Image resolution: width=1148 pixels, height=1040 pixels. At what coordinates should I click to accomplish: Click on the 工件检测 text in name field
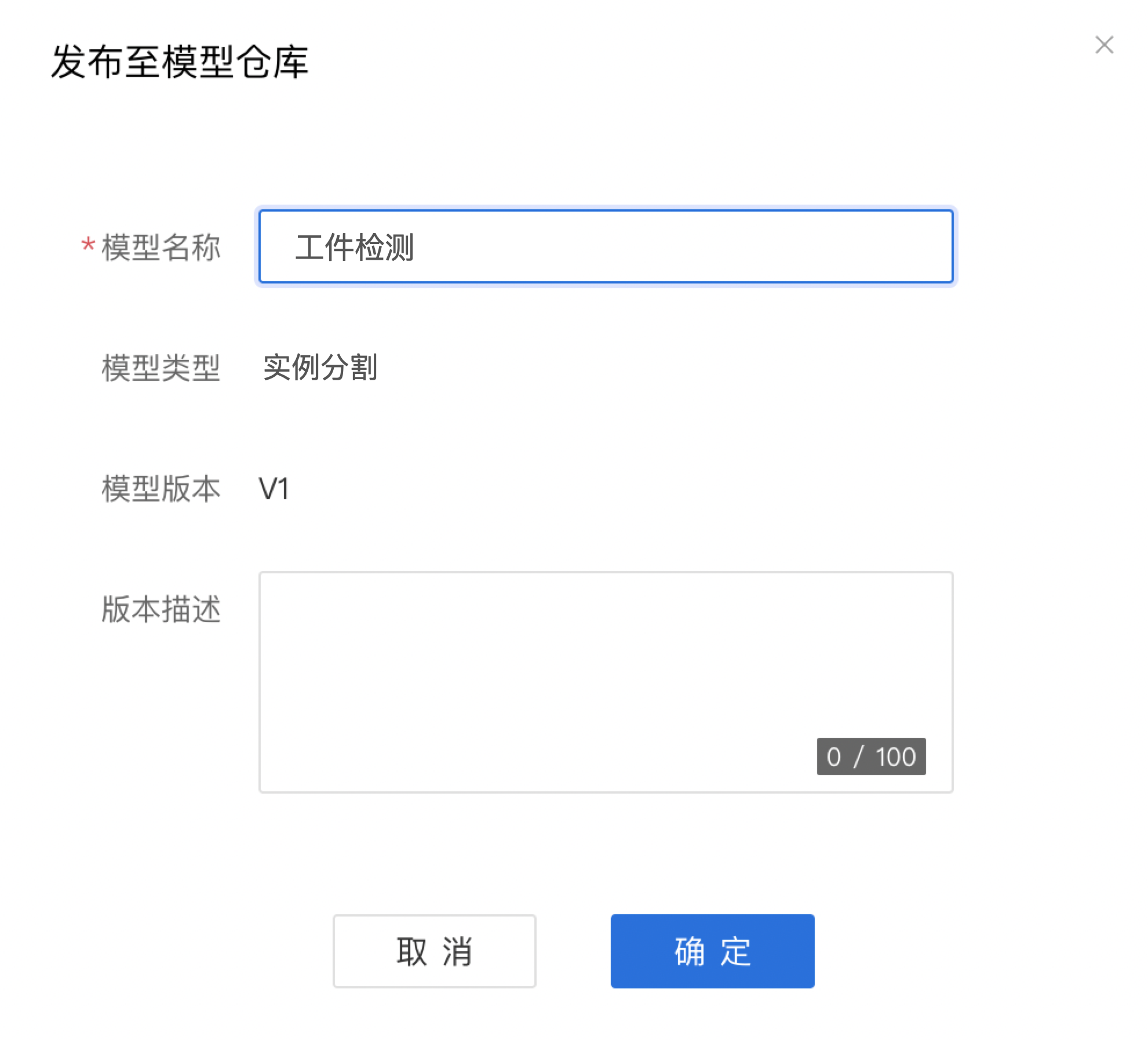[x=354, y=248]
